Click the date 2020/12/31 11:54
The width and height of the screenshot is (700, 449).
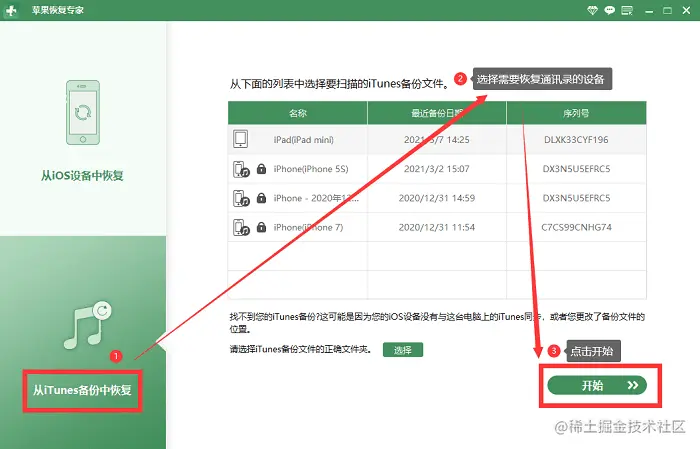click(437, 227)
